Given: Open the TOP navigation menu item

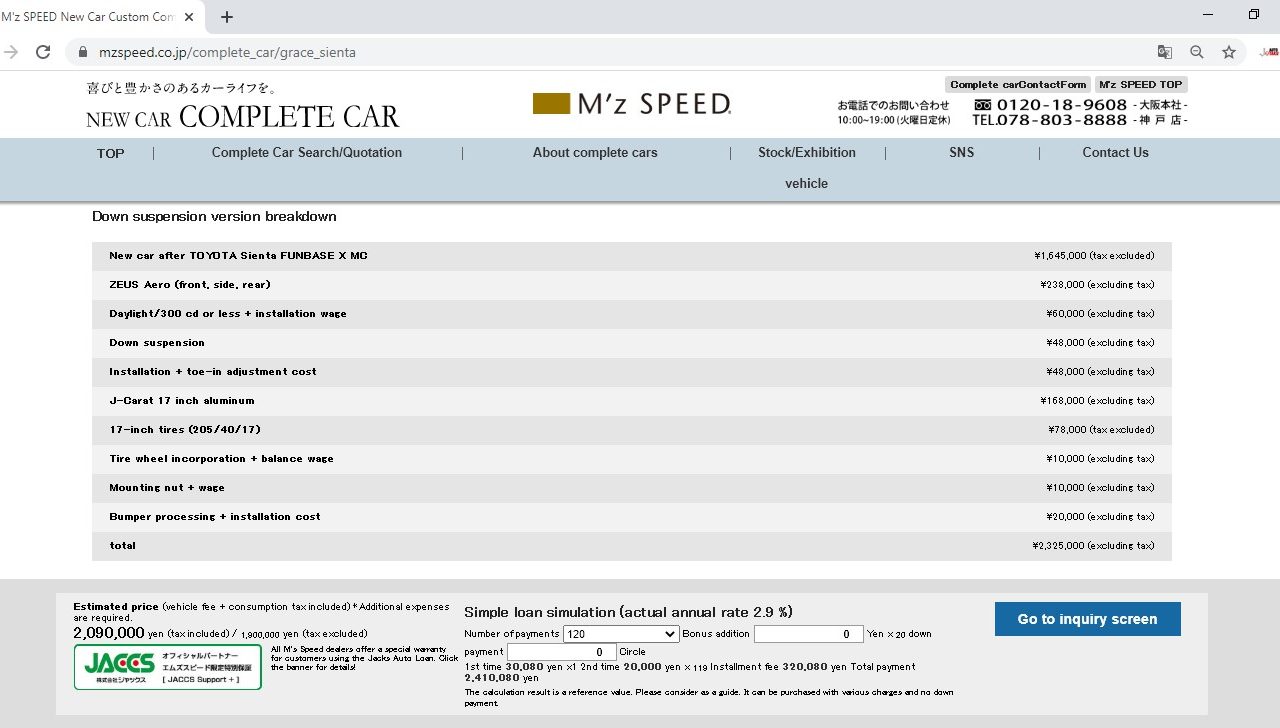Looking at the screenshot, I should [x=110, y=153].
